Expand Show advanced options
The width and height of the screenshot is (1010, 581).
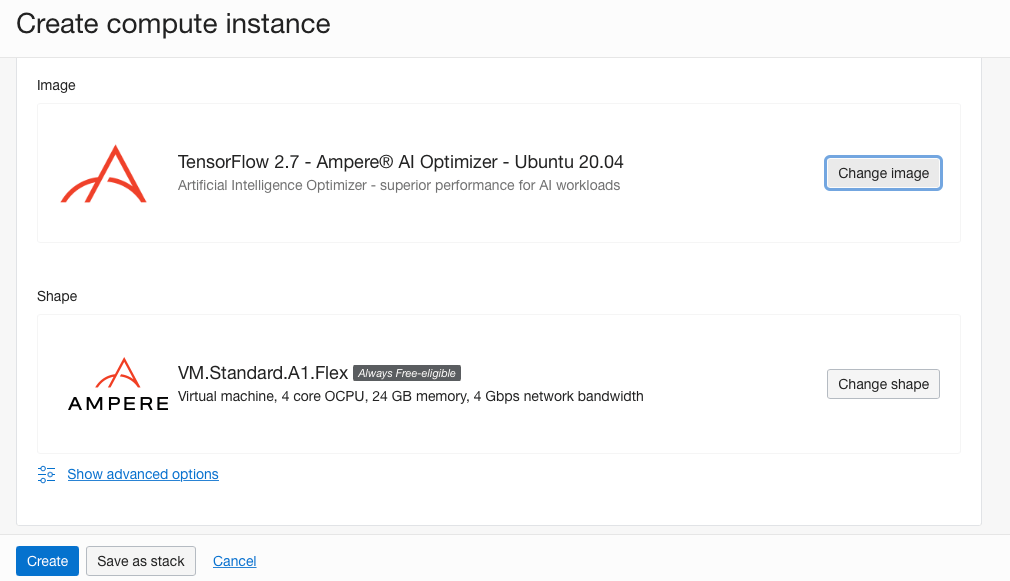coord(142,473)
